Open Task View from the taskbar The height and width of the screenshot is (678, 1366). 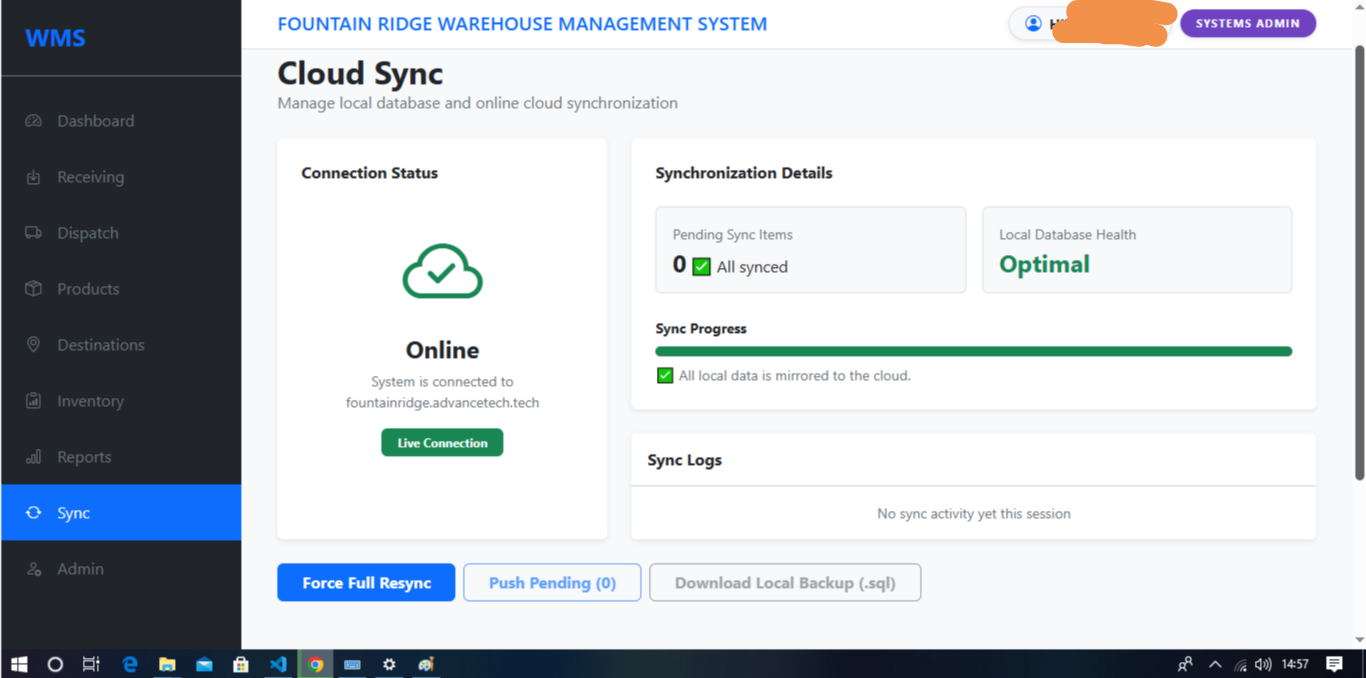(91, 664)
